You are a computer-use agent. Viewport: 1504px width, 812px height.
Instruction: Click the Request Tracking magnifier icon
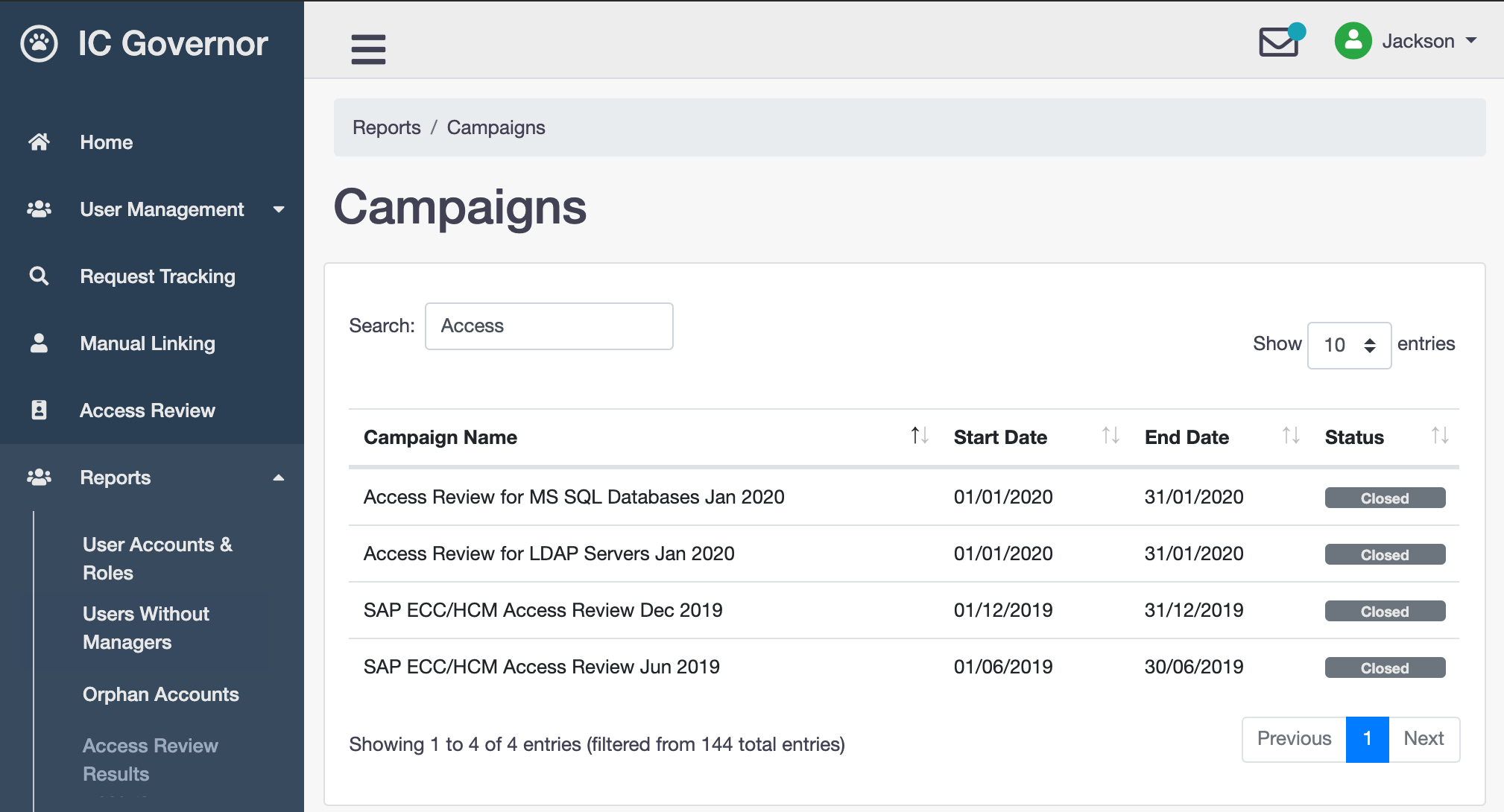tap(39, 276)
